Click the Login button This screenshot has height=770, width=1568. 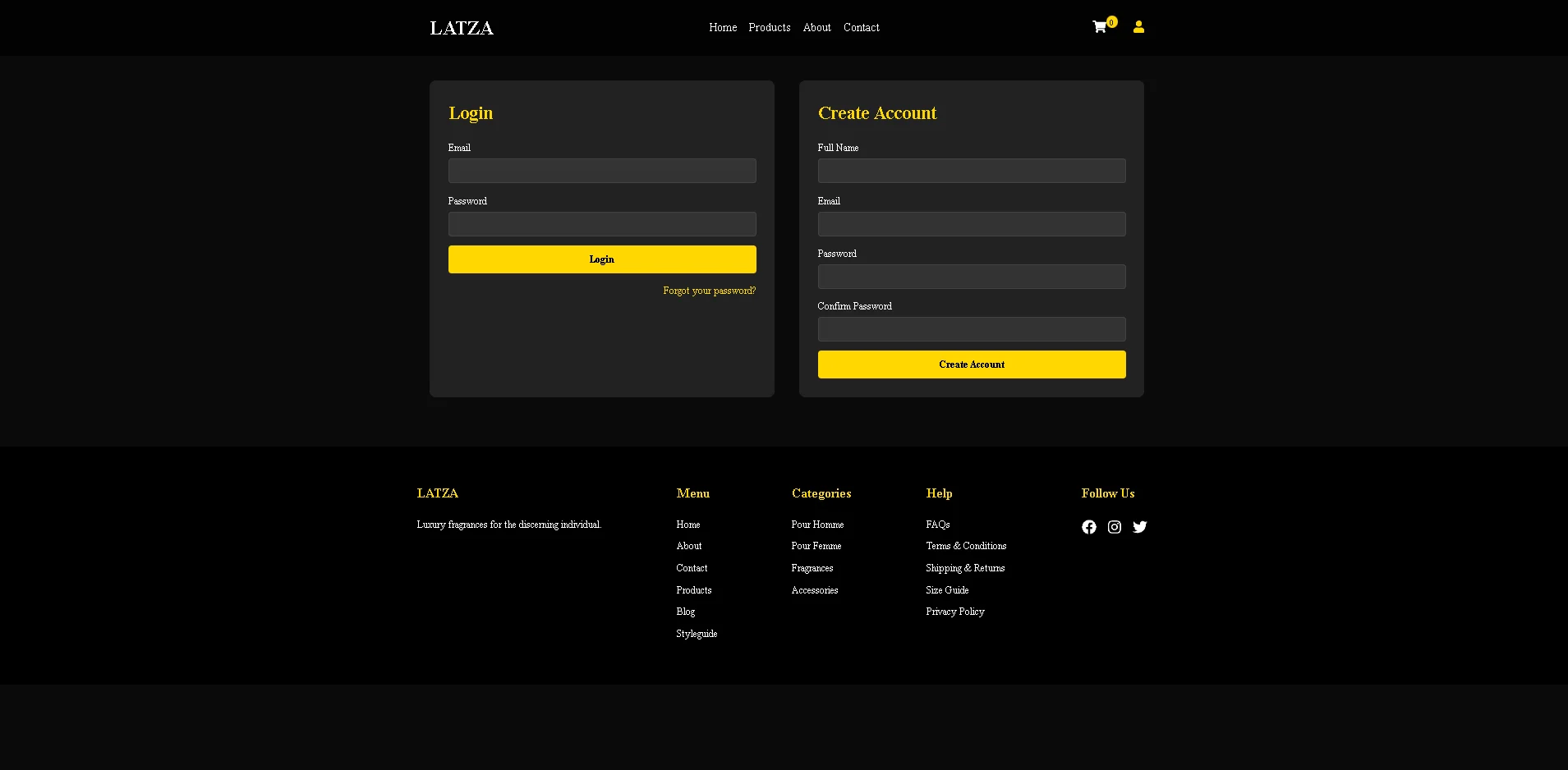601,259
